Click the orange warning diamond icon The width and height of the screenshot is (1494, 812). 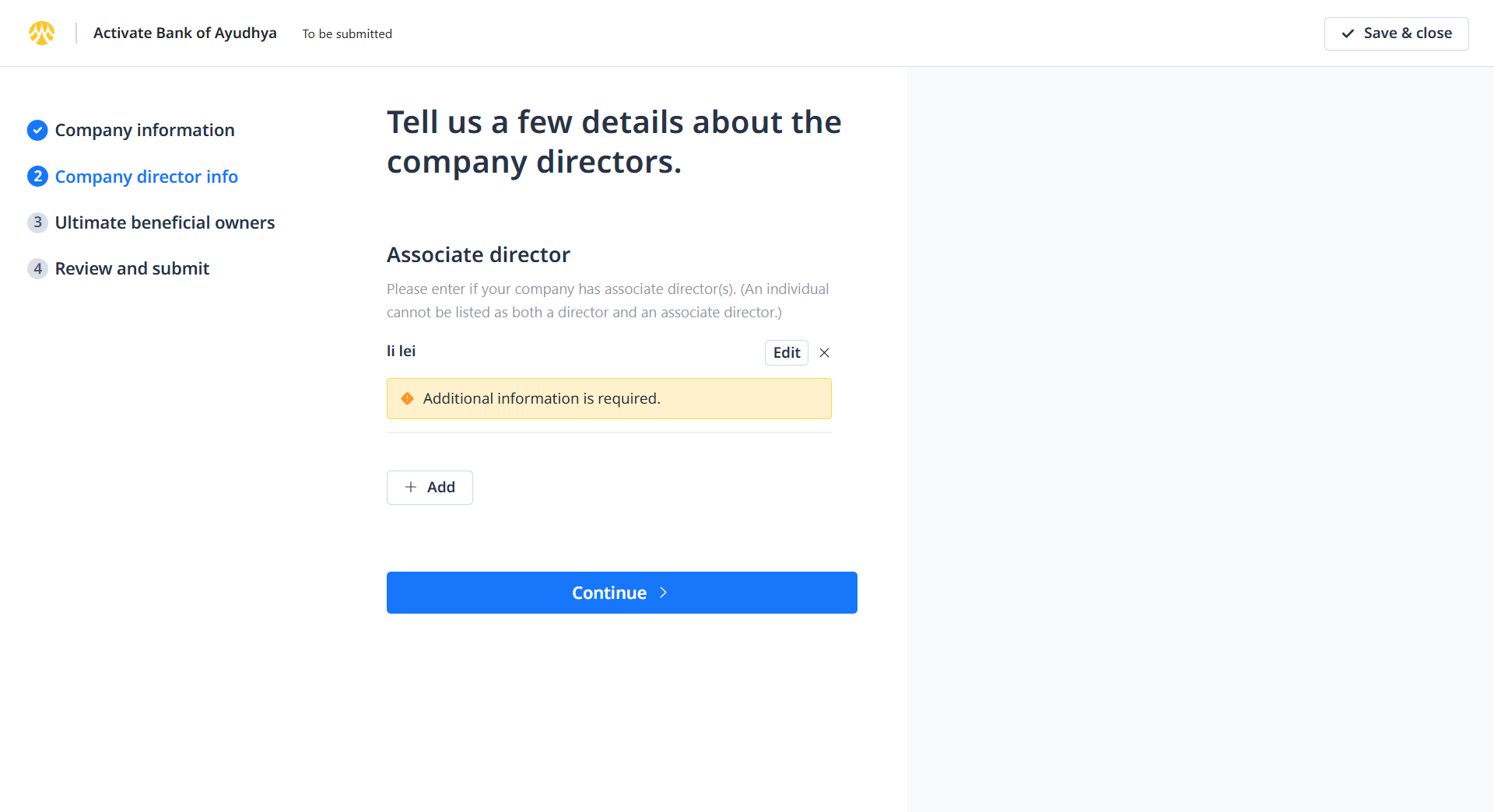pyautogui.click(x=407, y=399)
